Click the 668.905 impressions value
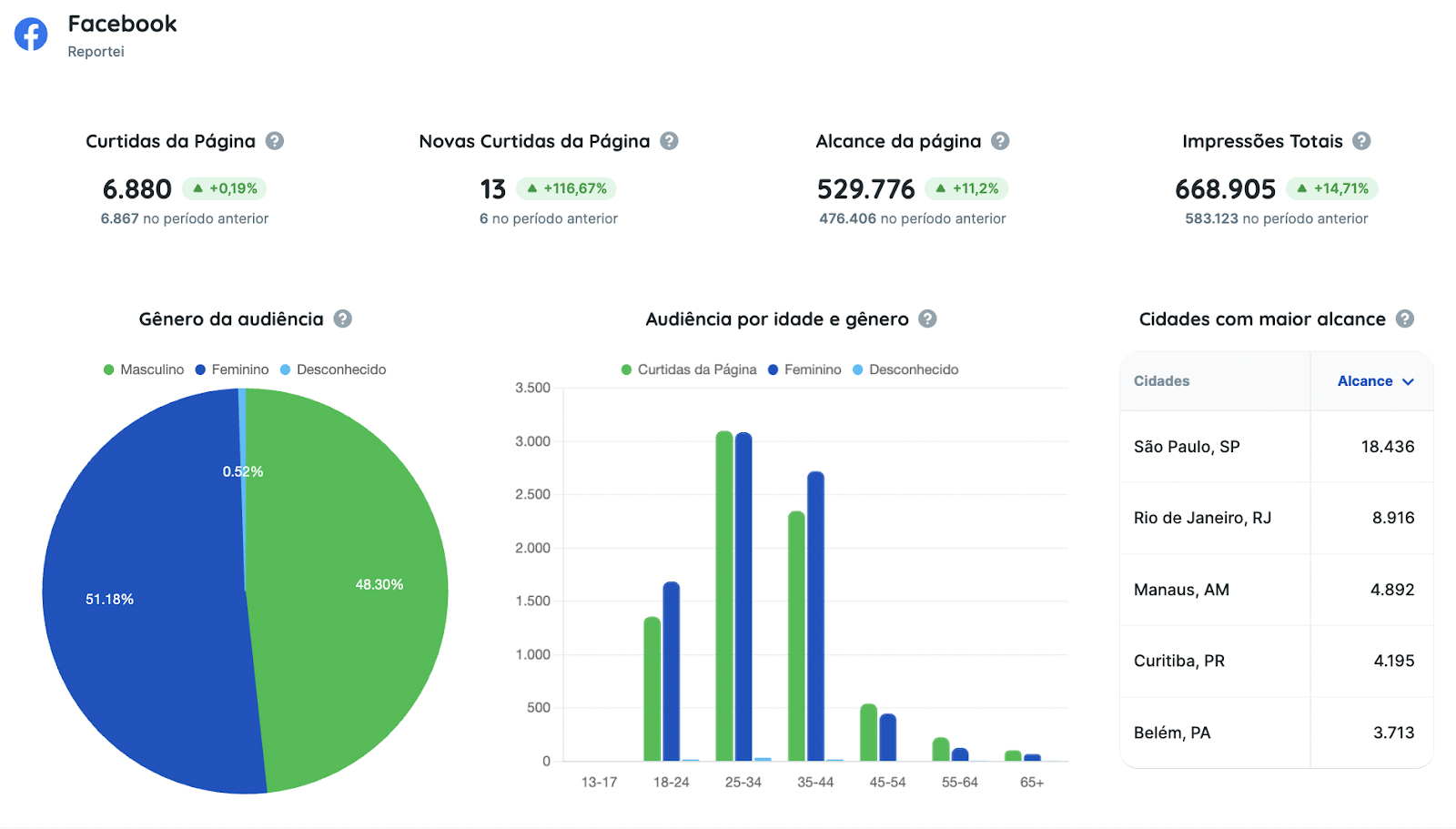This screenshot has height=829, width=1456. point(1226,189)
